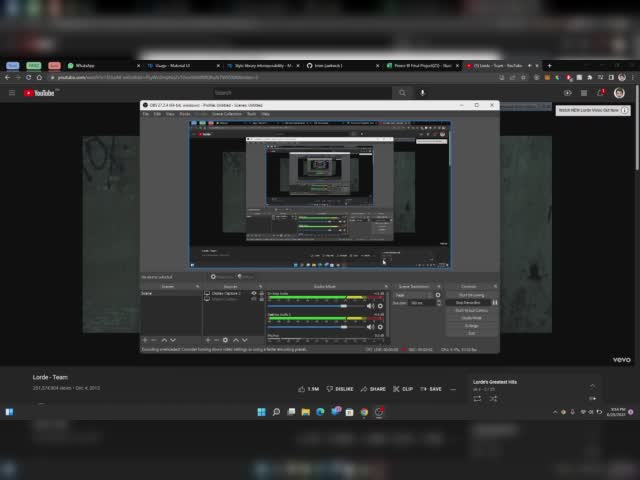Screen dimensions: 640x480
Task: Click SAVE under the Lorde video
Action: coord(431,389)
